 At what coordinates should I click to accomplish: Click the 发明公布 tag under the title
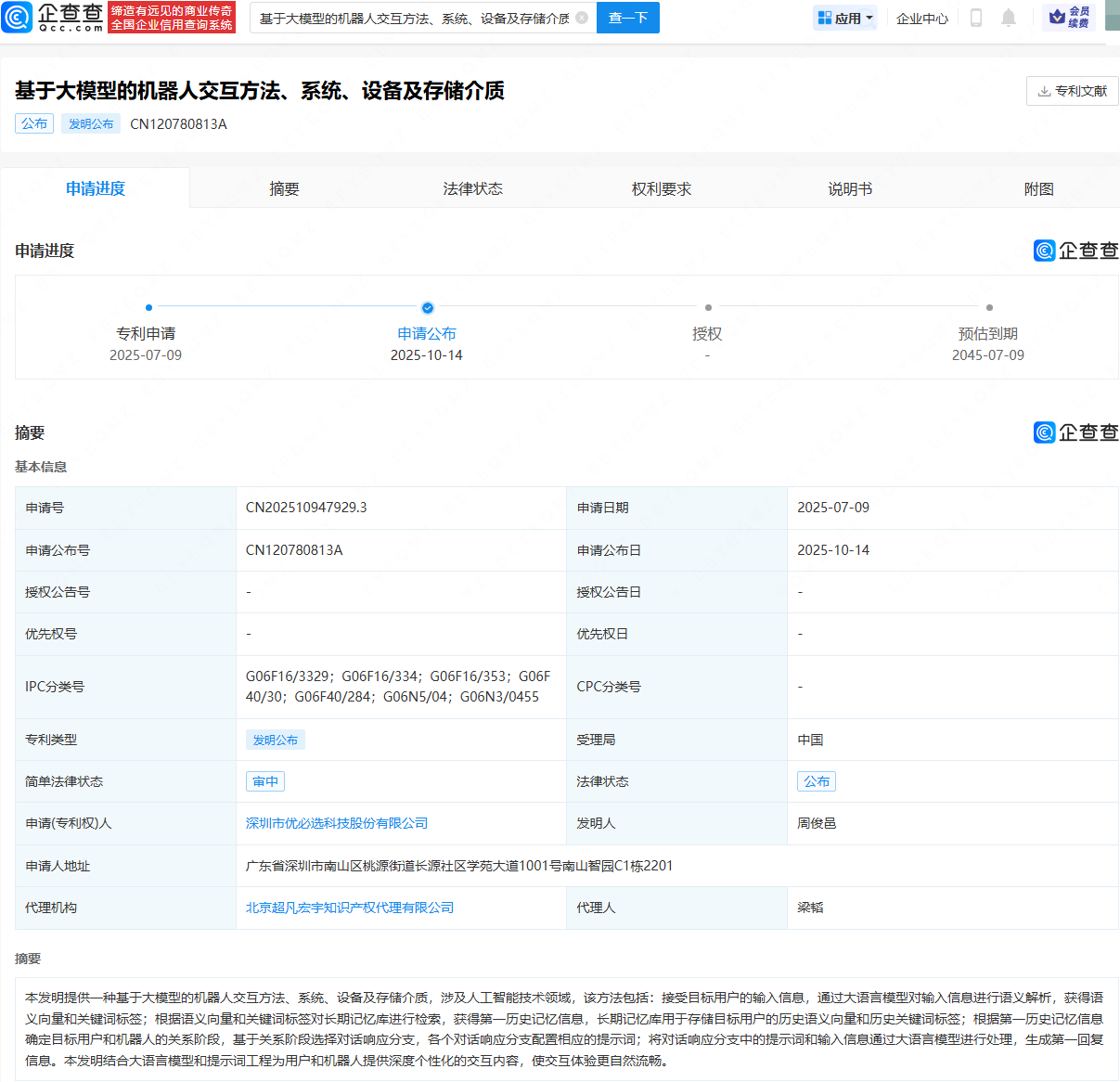pyautogui.click(x=91, y=123)
